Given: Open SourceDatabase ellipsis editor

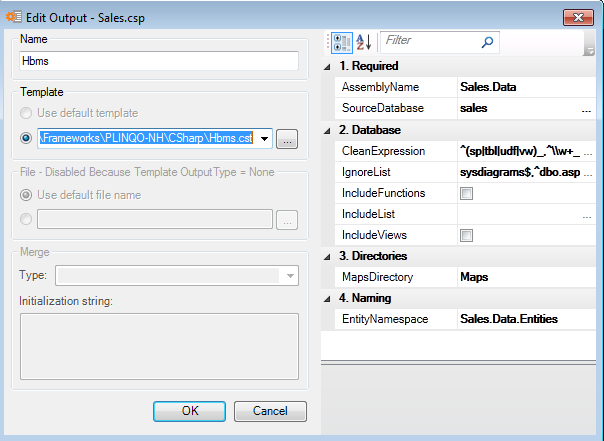Looking at the screenshot, I should point(586,108).
